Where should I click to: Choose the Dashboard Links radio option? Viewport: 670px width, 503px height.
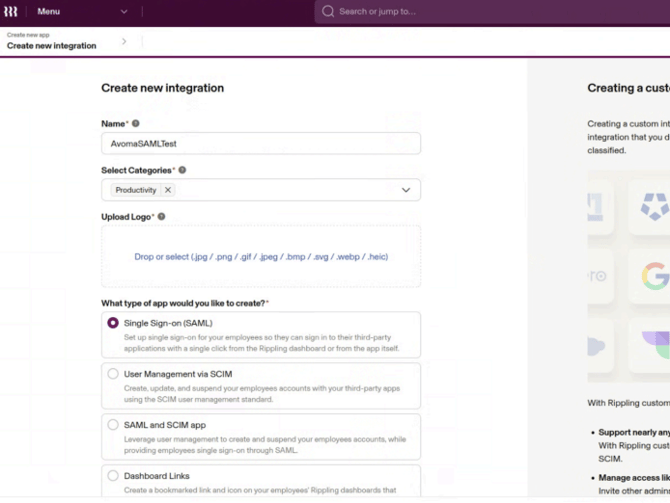(x=113, y=476)
